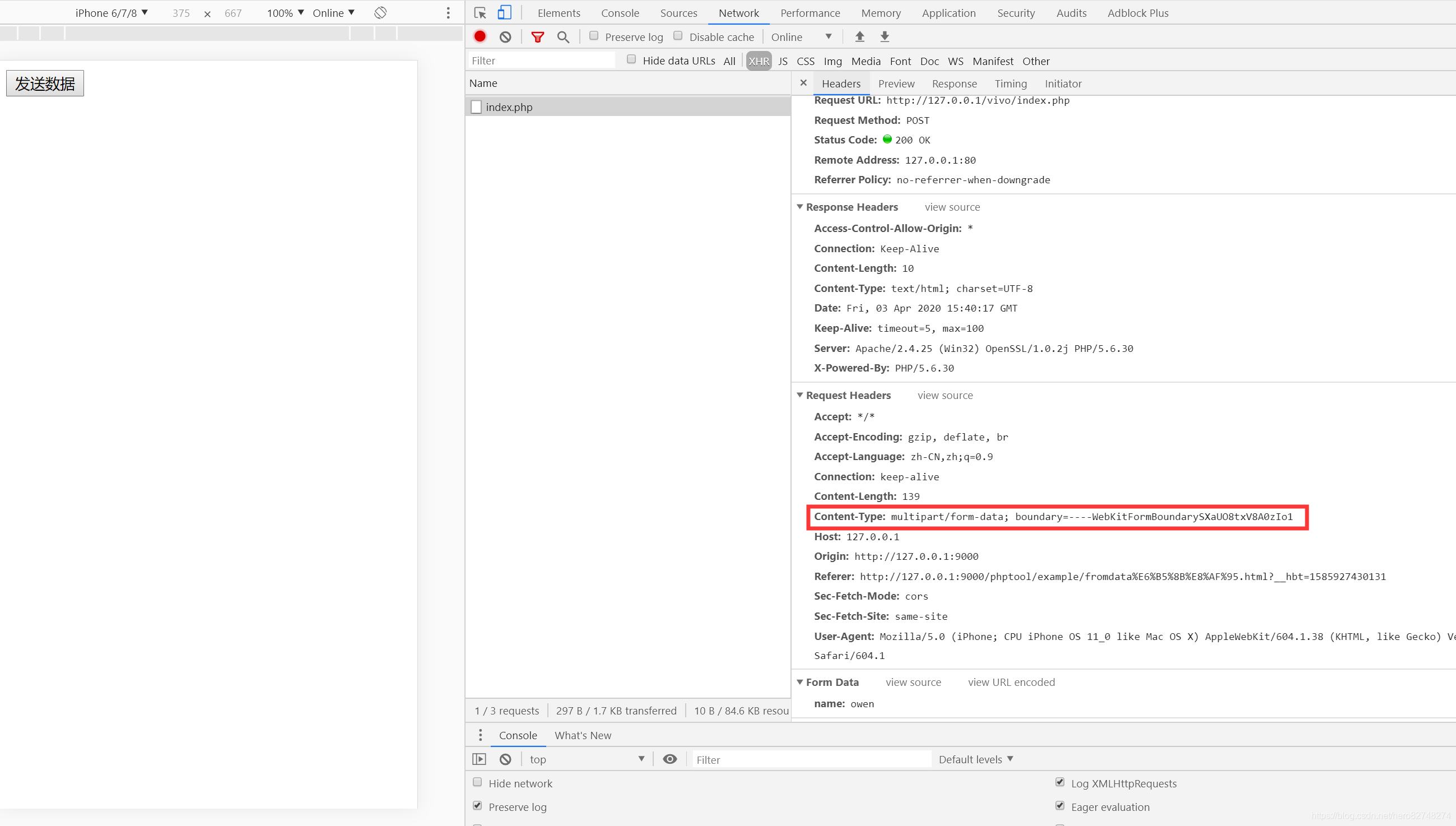Expand the Request Headers section
The image size is (1456, 826).
pos(800,395)
